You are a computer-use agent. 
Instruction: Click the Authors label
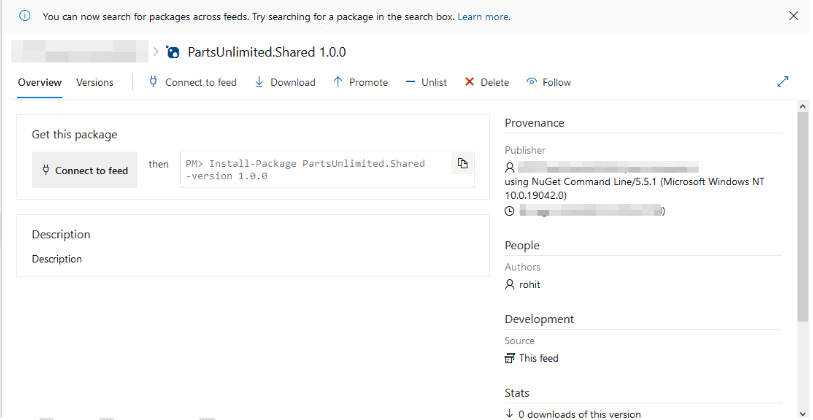(523, 267)
